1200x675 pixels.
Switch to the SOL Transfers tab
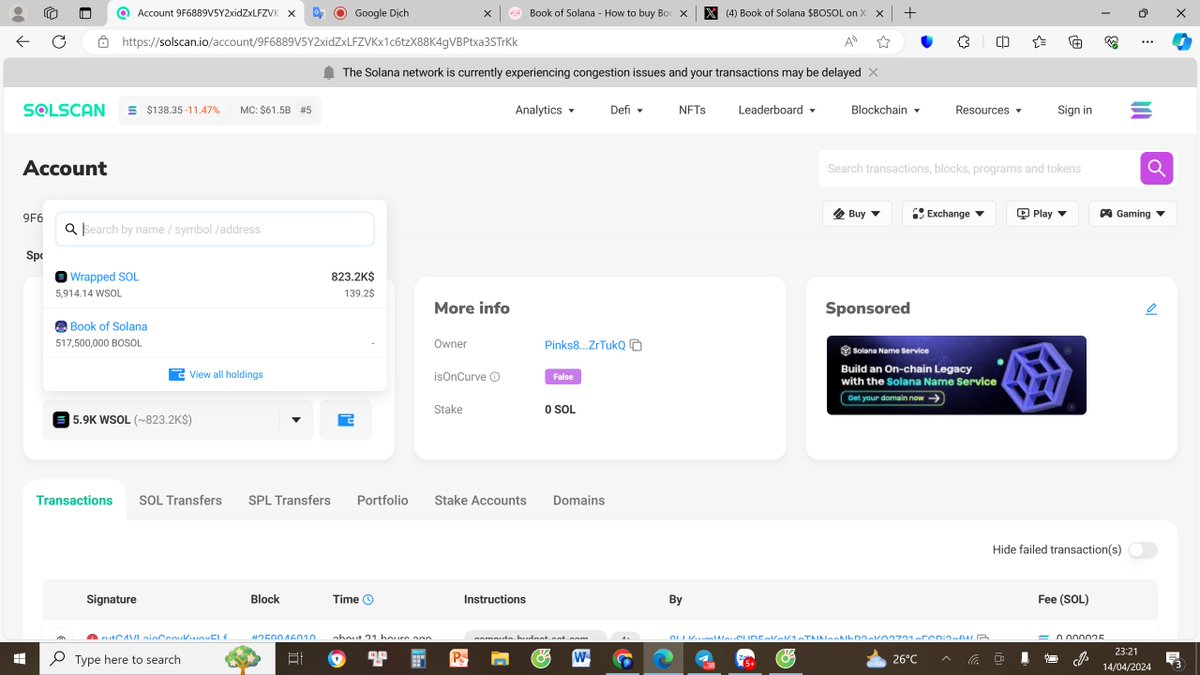[x=180, y=500]
